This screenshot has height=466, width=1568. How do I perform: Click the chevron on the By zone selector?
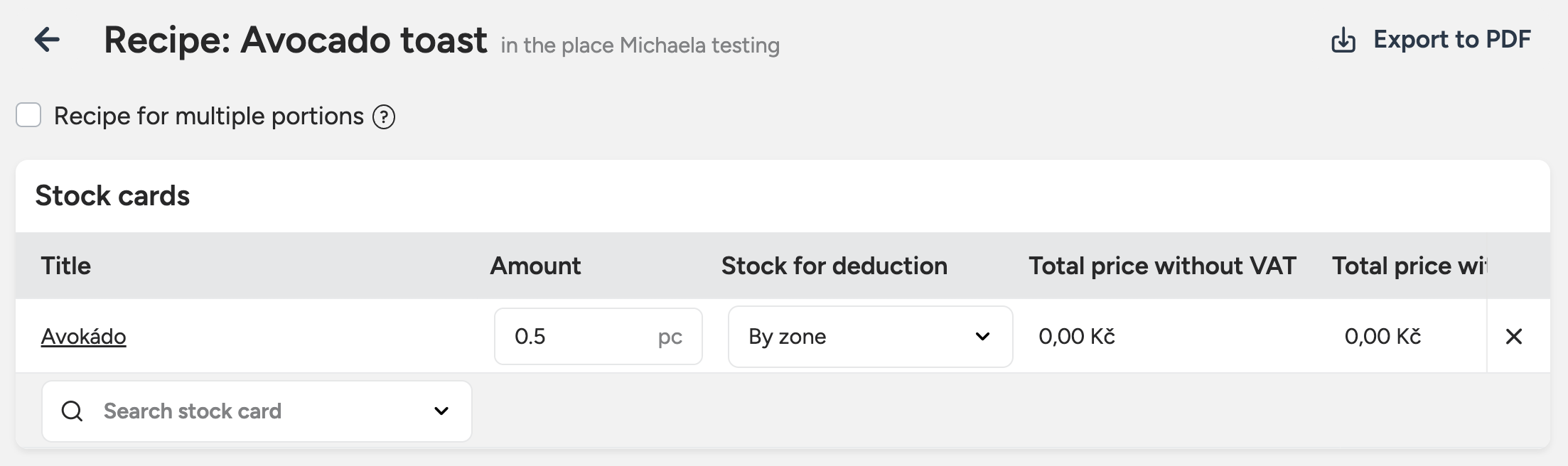coord(982,337)
